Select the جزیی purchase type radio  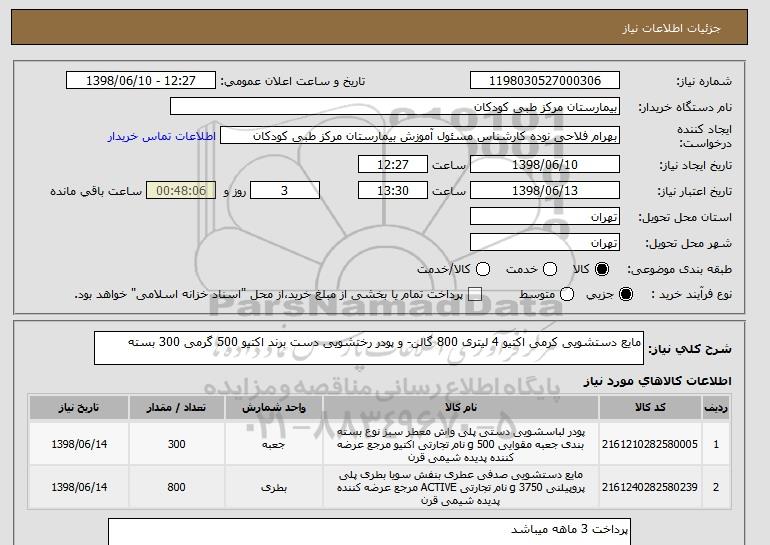(626, 294)
